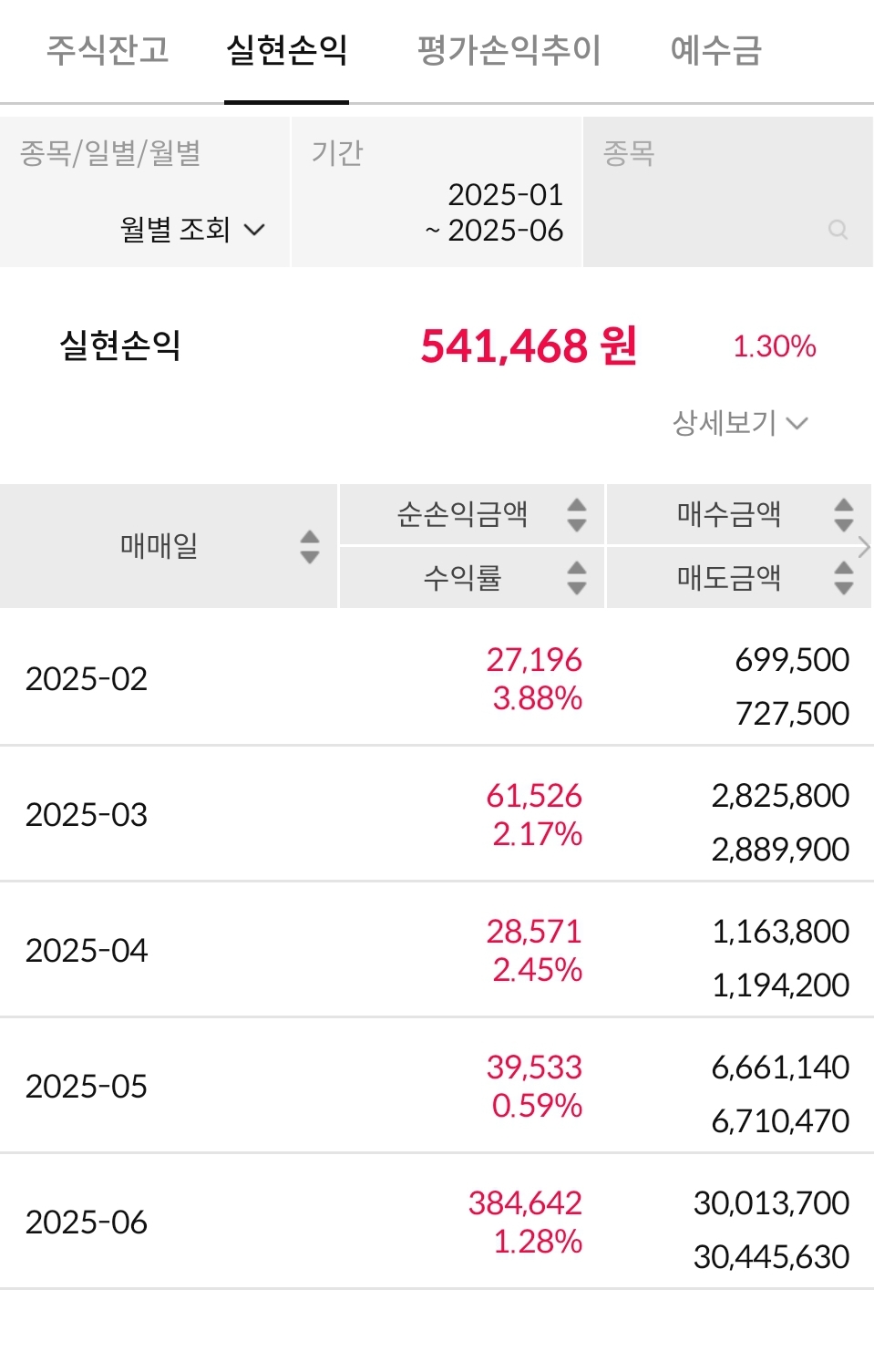Sort by 매매일 column arrows
The width and height of the screenshot is (874, 1372).
pyautogui.click(x=310, y=546)
